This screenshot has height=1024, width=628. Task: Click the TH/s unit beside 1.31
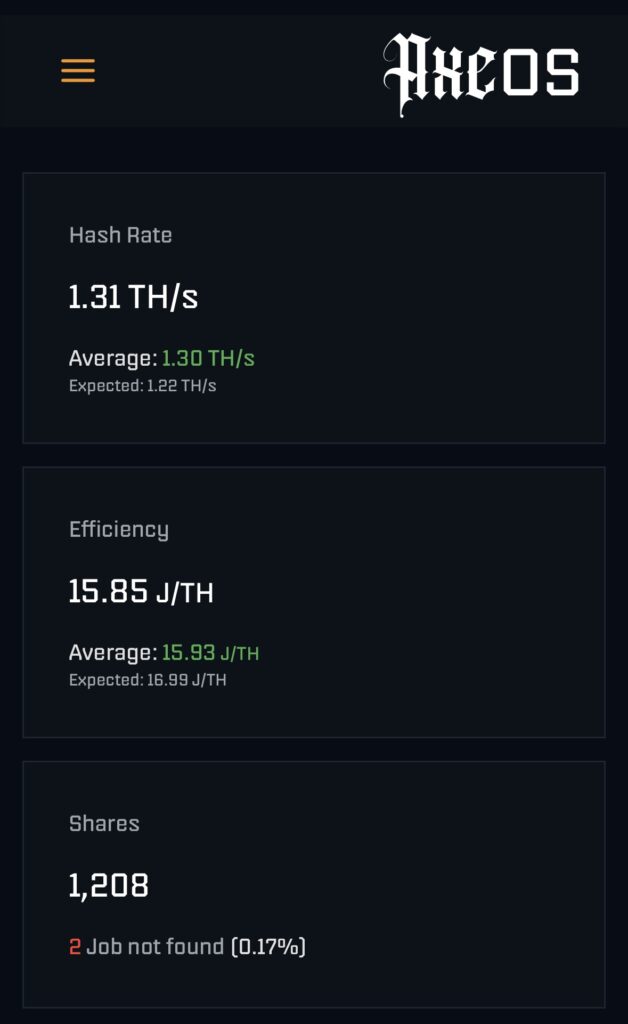[164, 297]
